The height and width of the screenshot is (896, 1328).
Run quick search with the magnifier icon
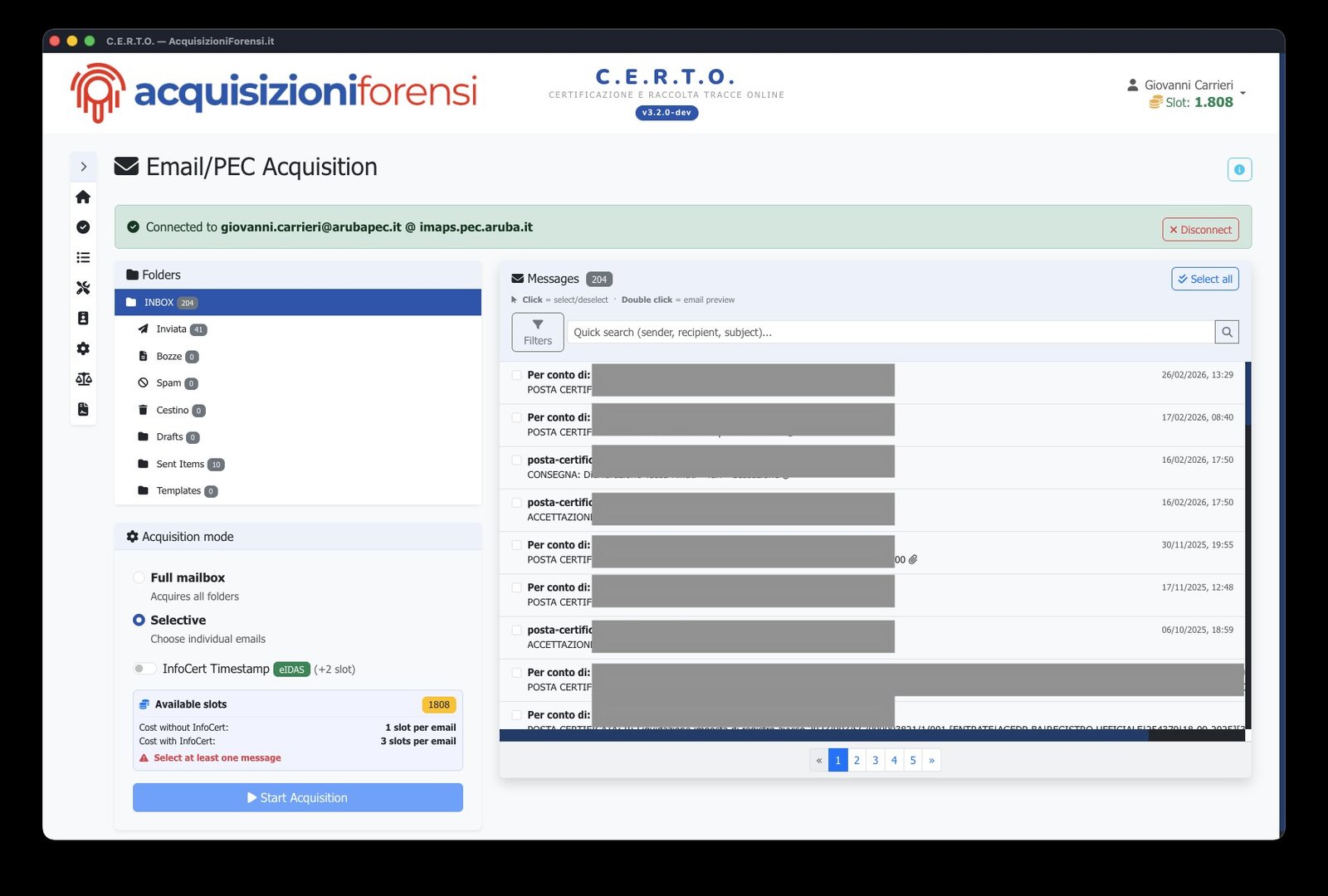coord(1227,332)
